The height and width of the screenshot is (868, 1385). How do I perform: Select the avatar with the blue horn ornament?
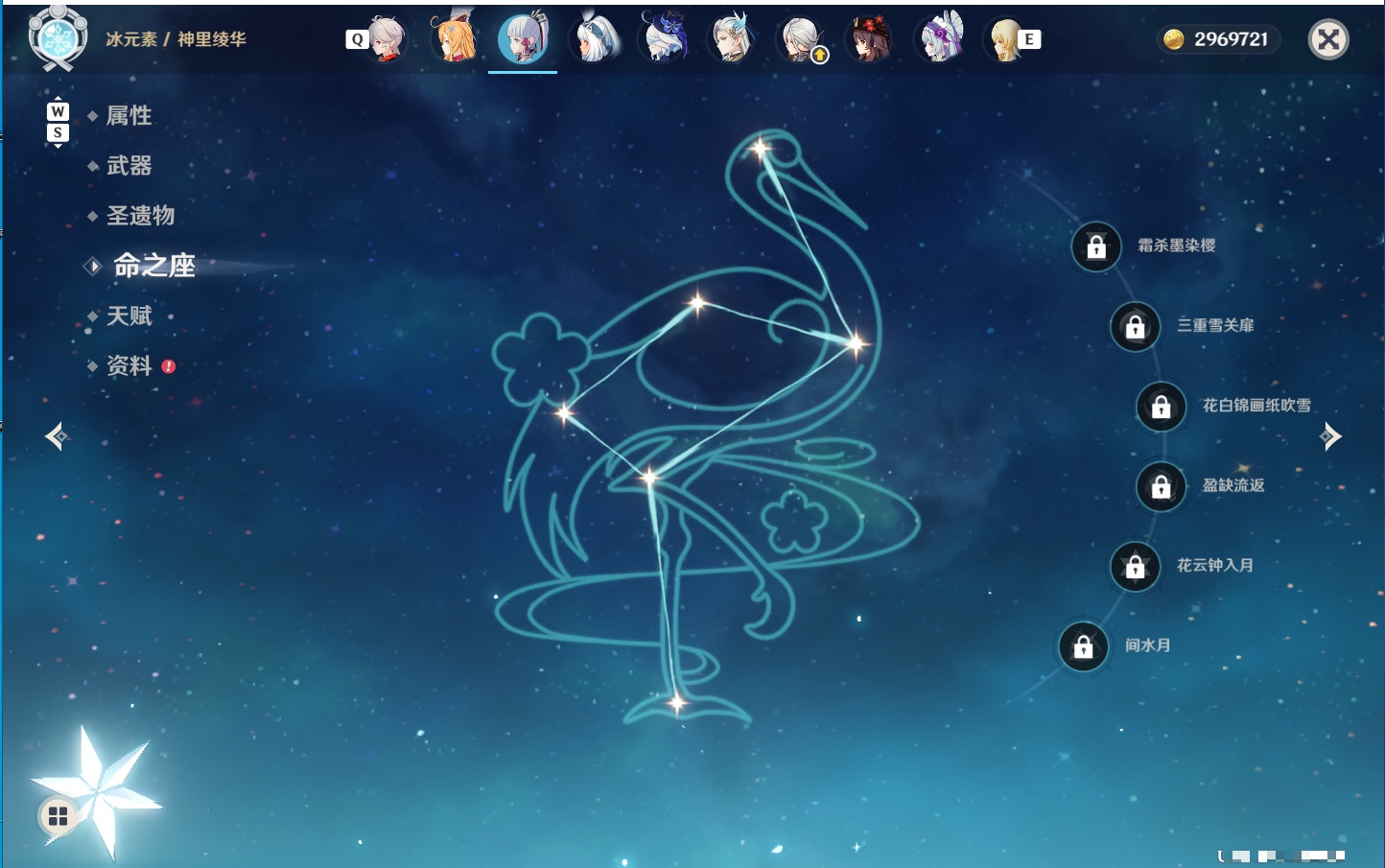(733, 39)
